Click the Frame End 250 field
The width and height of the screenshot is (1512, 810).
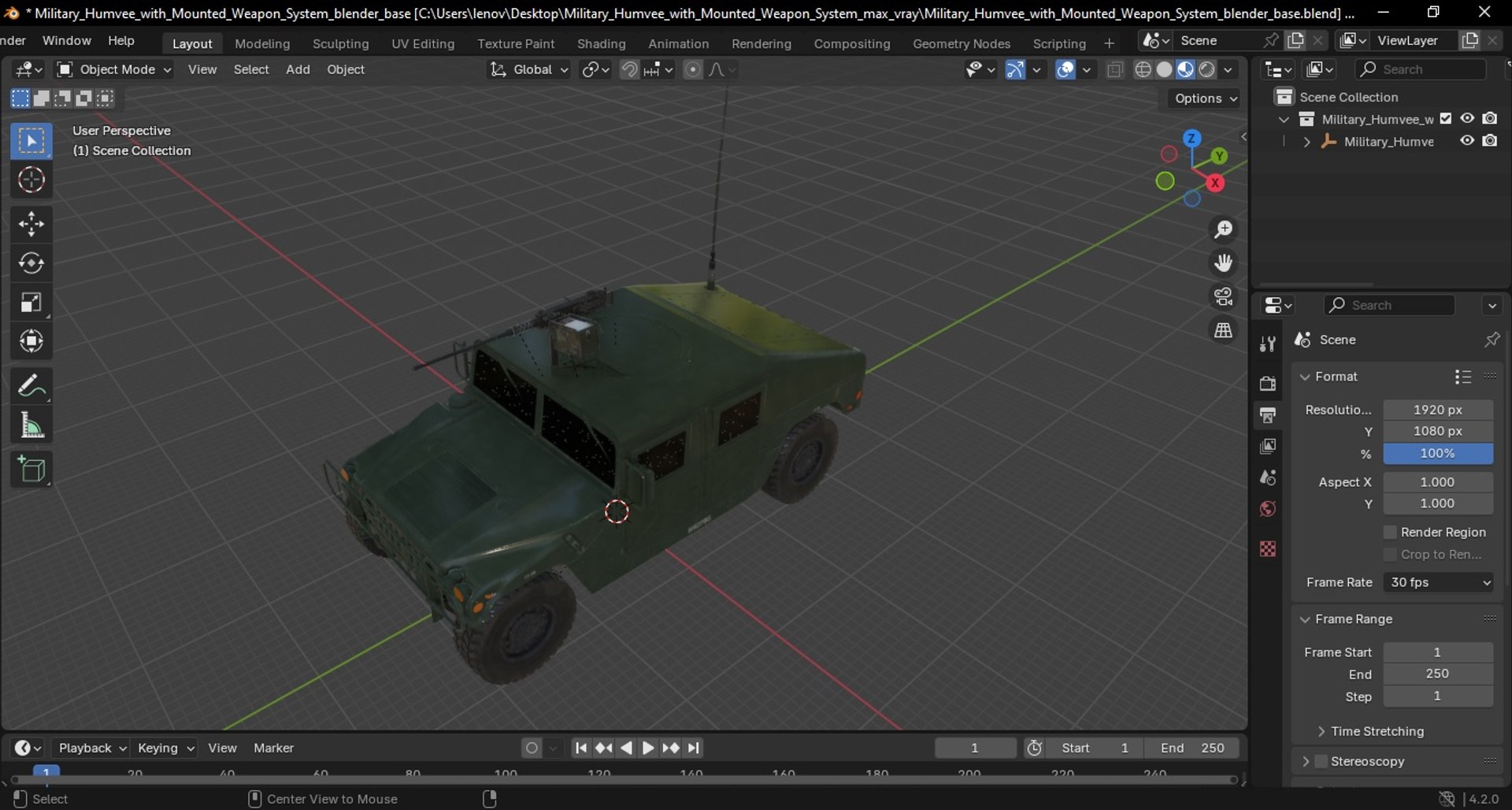pyautogui.click(x=1438, y=674)
